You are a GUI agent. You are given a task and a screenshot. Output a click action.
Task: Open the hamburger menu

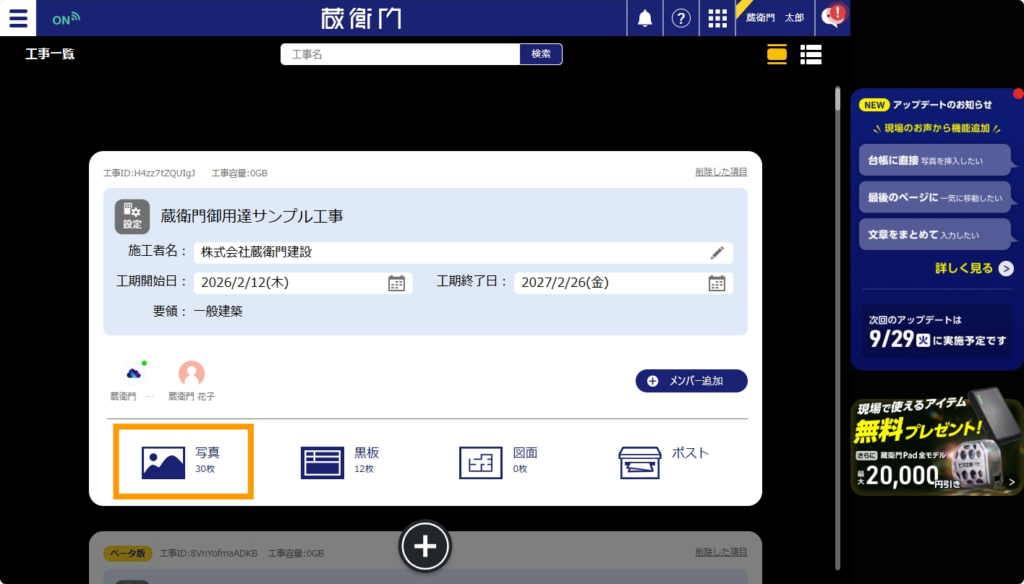tap(18, 18)
